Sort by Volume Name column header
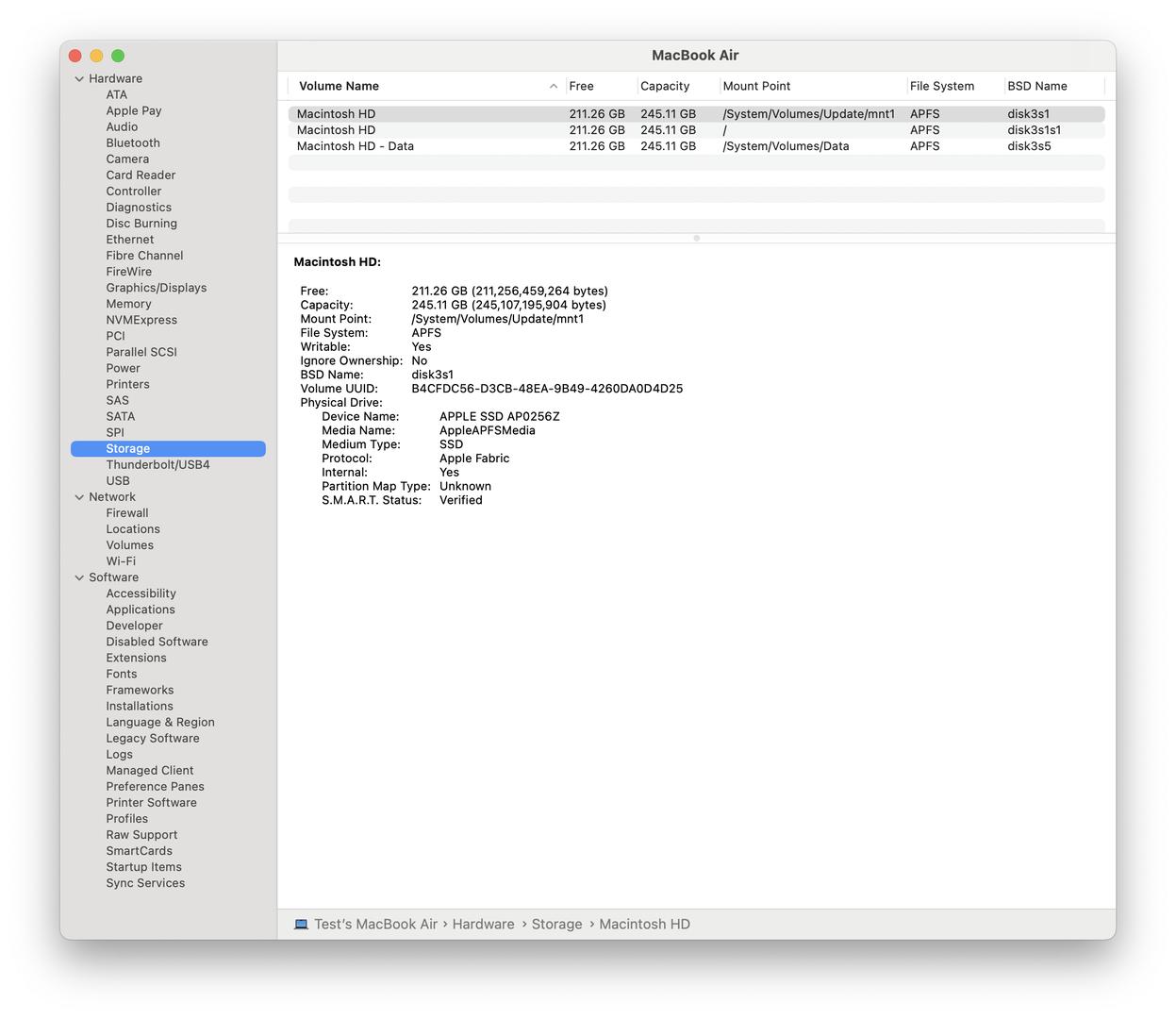 pyautogui.click(x=339, y=86)
